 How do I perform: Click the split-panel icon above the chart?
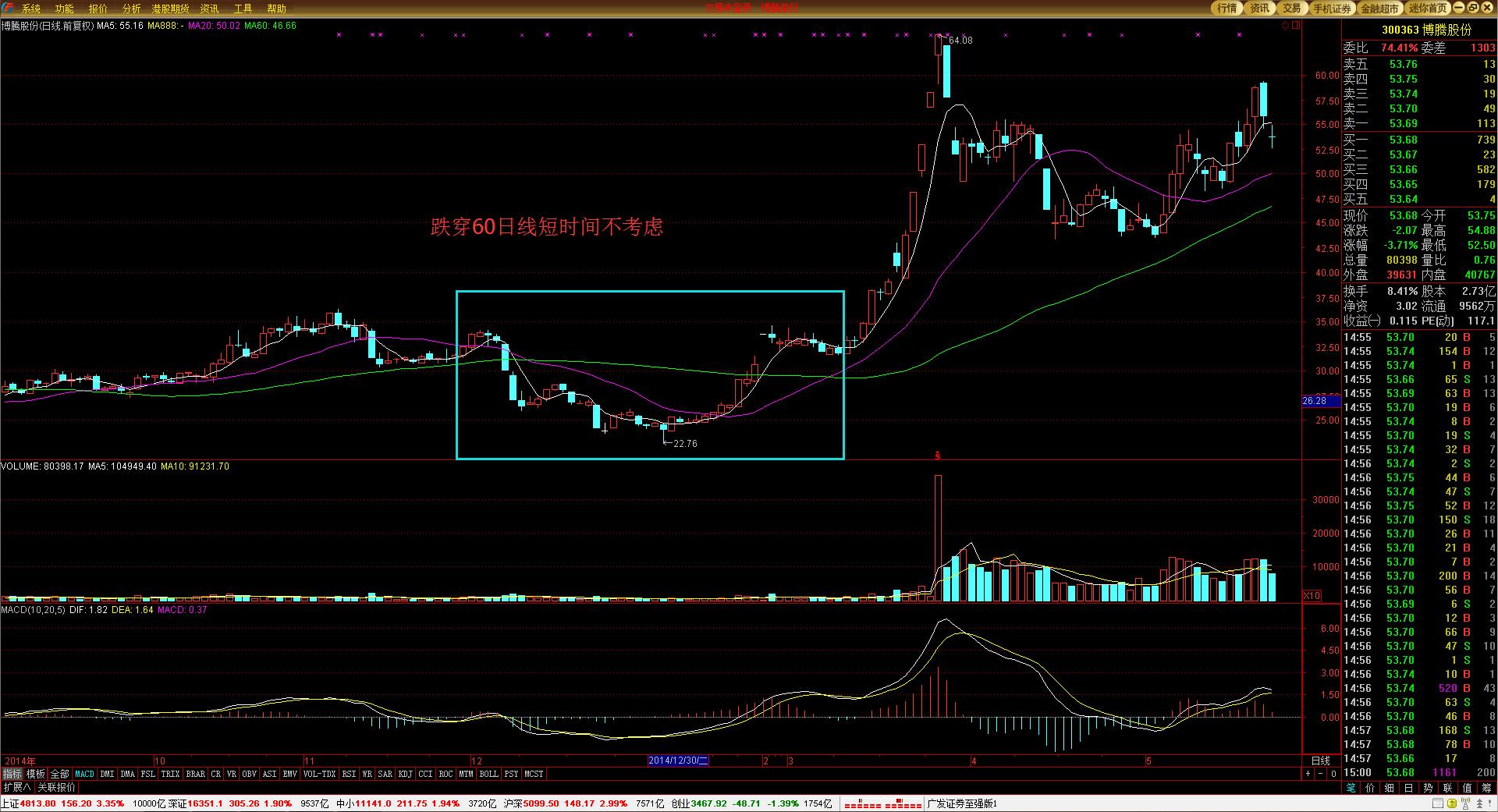(1295, 26)
